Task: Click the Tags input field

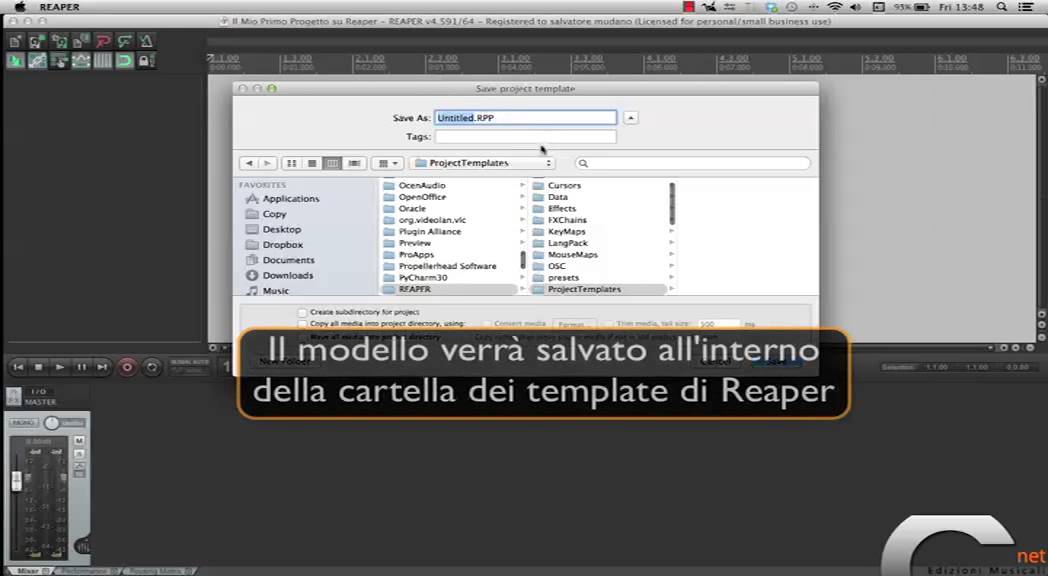Action: pyautogui.click(x=525, y=136)
